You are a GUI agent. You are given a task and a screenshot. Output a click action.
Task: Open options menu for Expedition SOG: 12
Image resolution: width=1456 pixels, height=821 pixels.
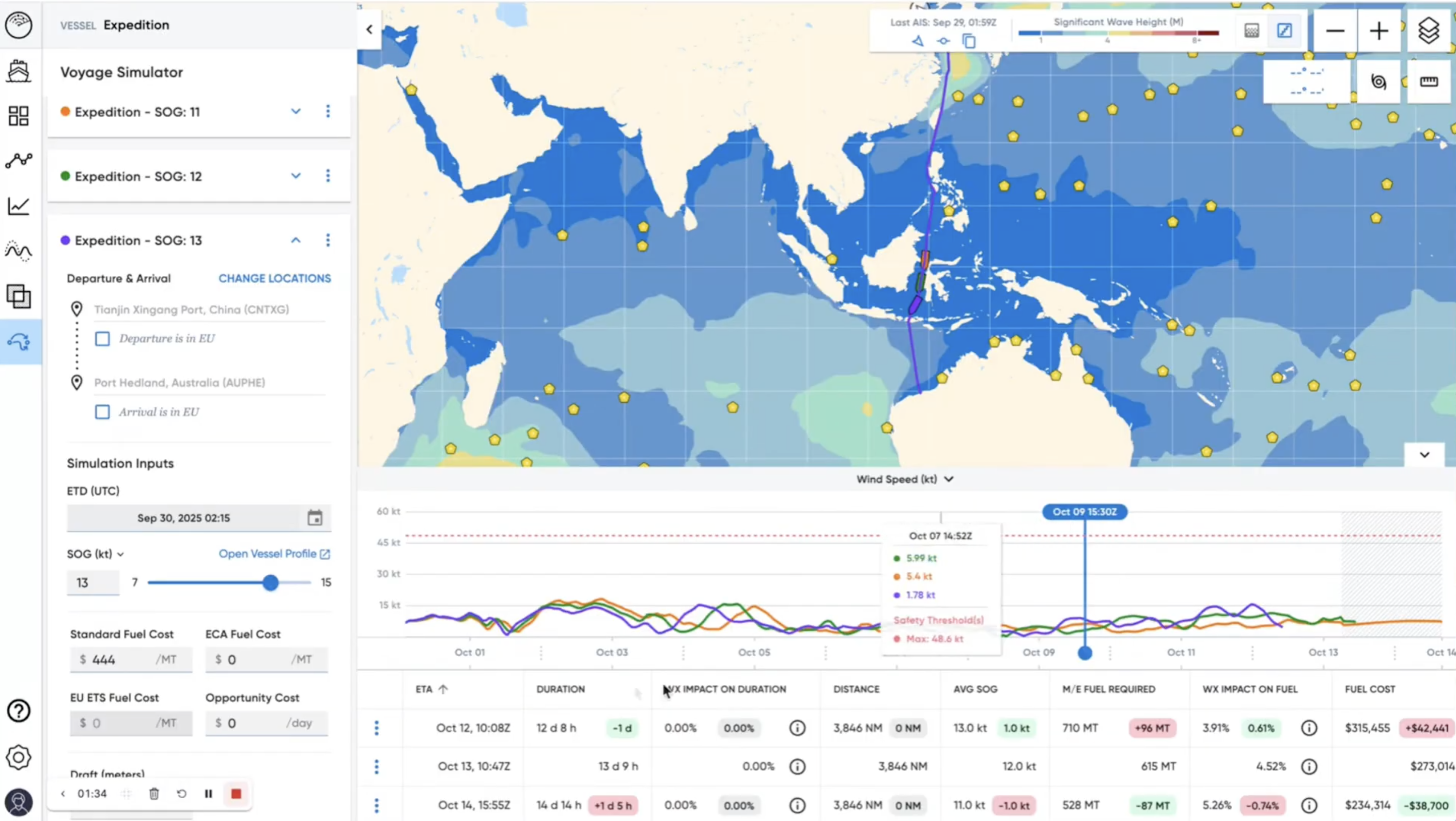click(328, 176)
